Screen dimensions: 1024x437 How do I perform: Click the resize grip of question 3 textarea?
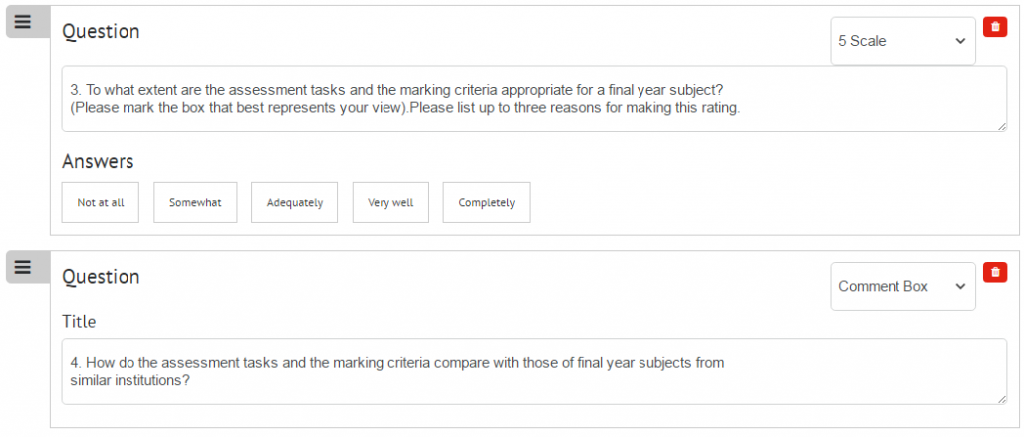coord(1002,127)
